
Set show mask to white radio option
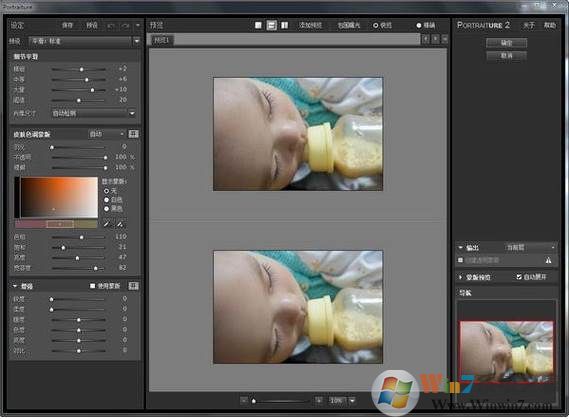[x=106, y=200]
